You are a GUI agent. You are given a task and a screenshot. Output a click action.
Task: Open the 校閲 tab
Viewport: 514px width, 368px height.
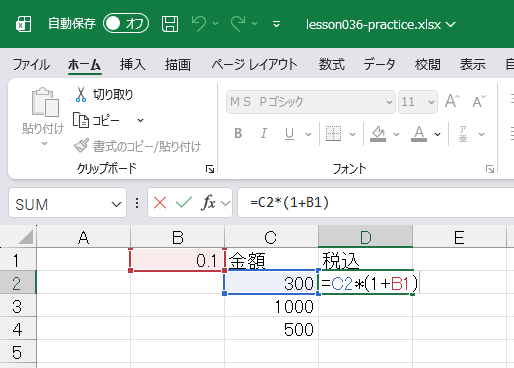click(428, 64)
